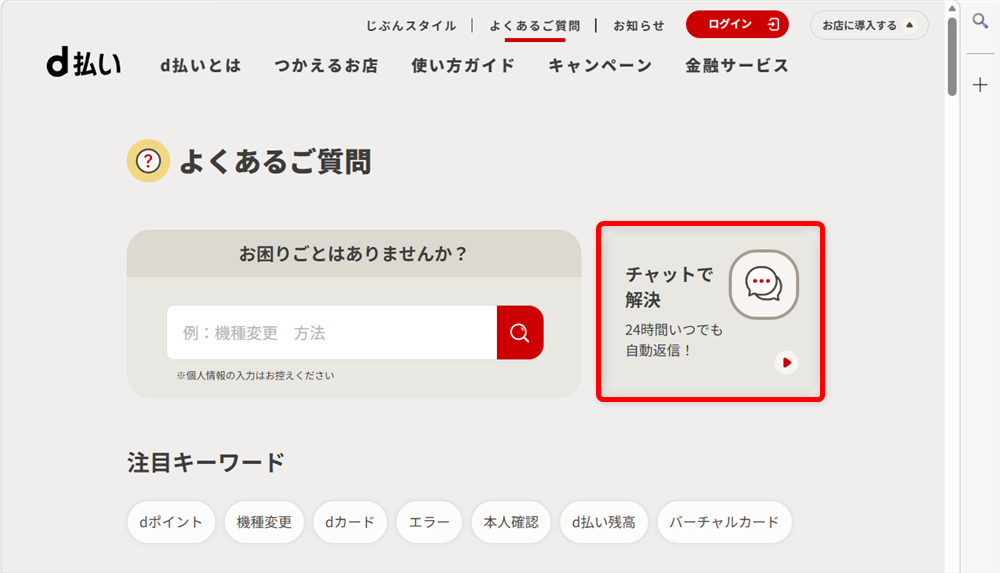Click the FAQ search input field
The image size is (1000, 573).
[332, 332]
